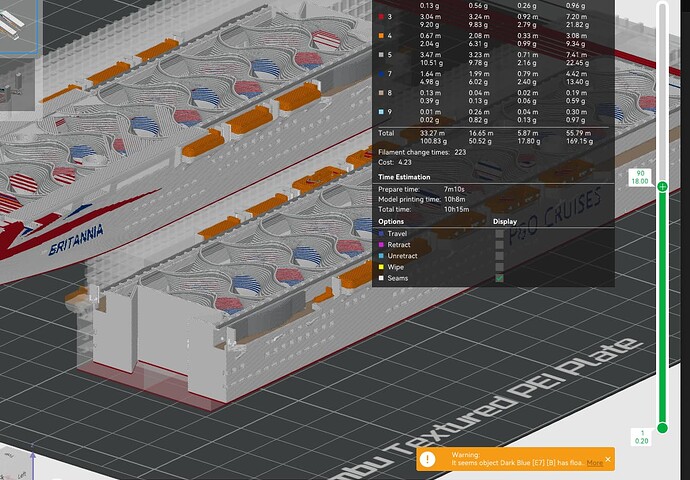690x480 pixels.
Task: Click the warning exclamation icon
Action: pyautogui.click(x=427, y=459)
